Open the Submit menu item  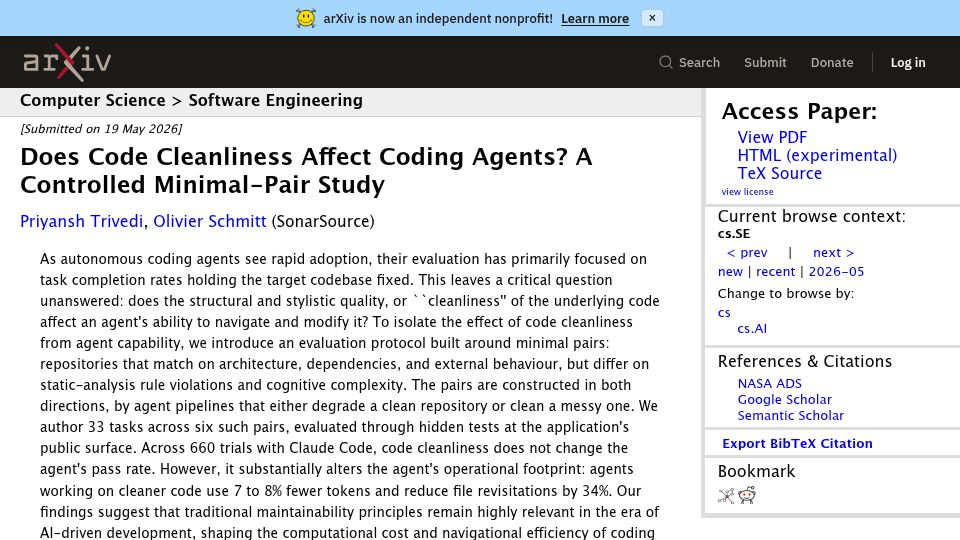765,62
